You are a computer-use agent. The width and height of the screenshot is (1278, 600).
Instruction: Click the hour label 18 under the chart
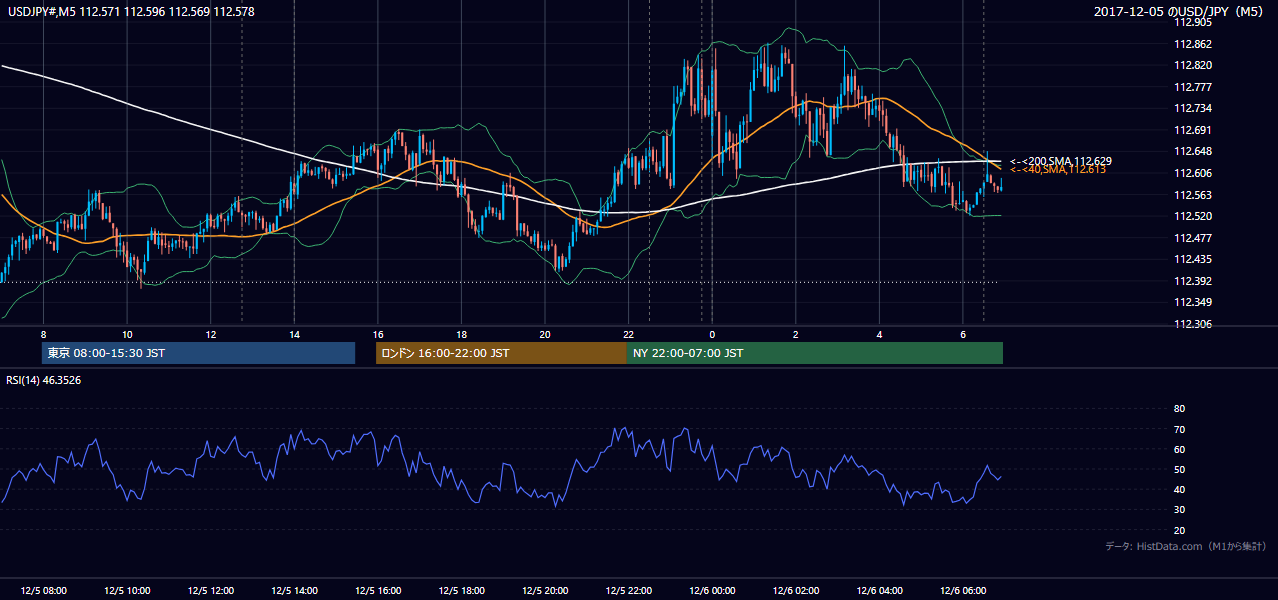pyautogui.click(x=461, y=334)
